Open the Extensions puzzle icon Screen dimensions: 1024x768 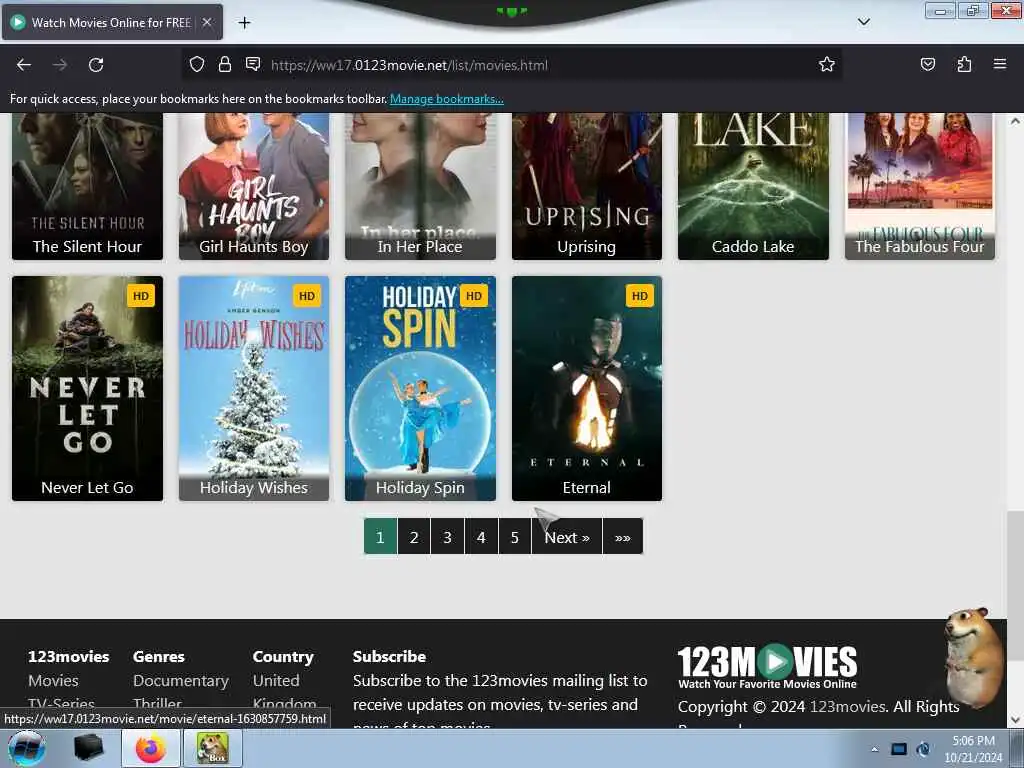[964, 64]
